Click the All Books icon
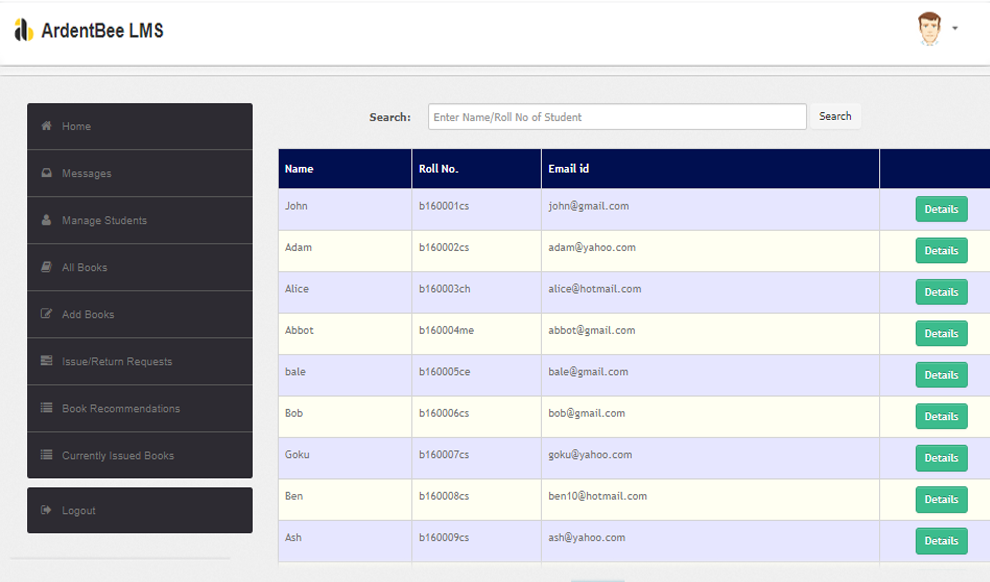Viewport: 990px width, 582px height. 46,267
